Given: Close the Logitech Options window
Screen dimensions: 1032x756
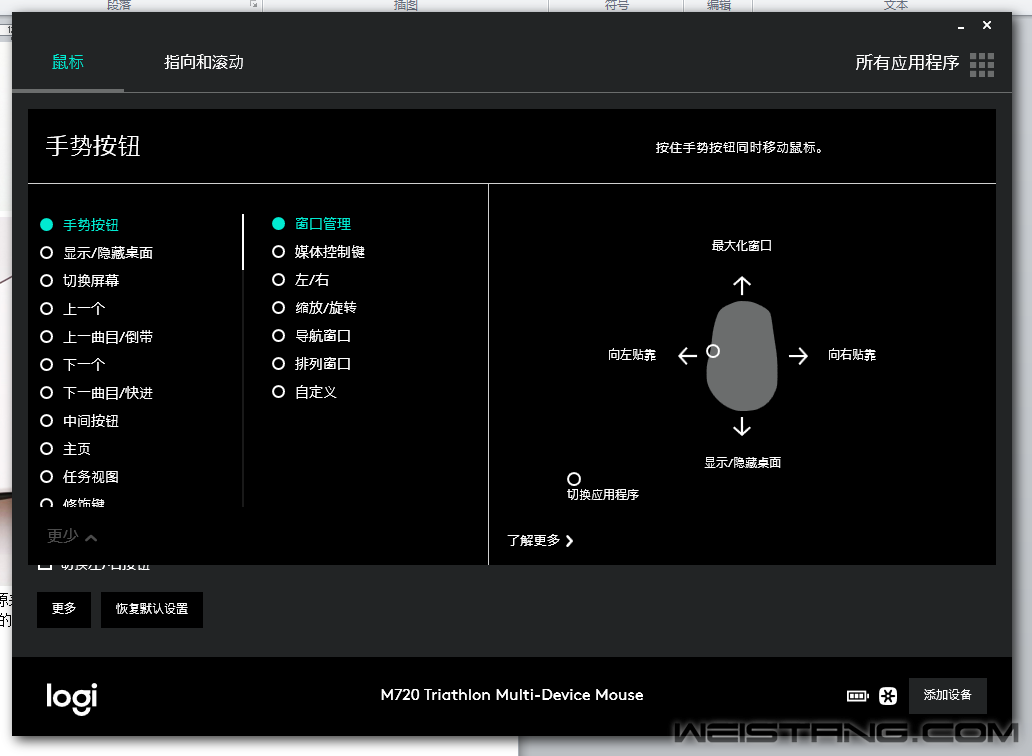Looking at the screenshot, I should click(x=987, y=25).
